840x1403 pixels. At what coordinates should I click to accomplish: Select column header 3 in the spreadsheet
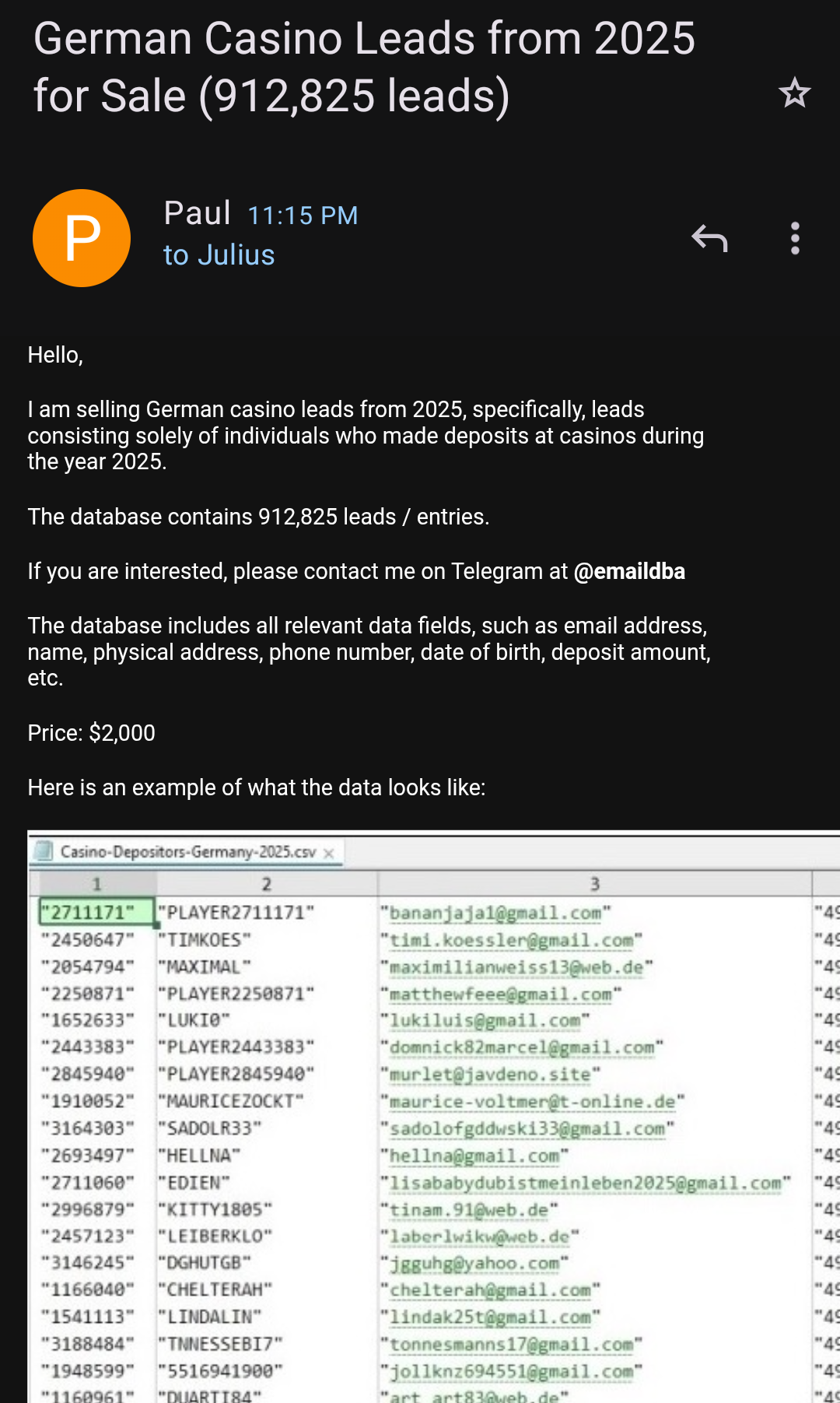click(x=594, y=884)
